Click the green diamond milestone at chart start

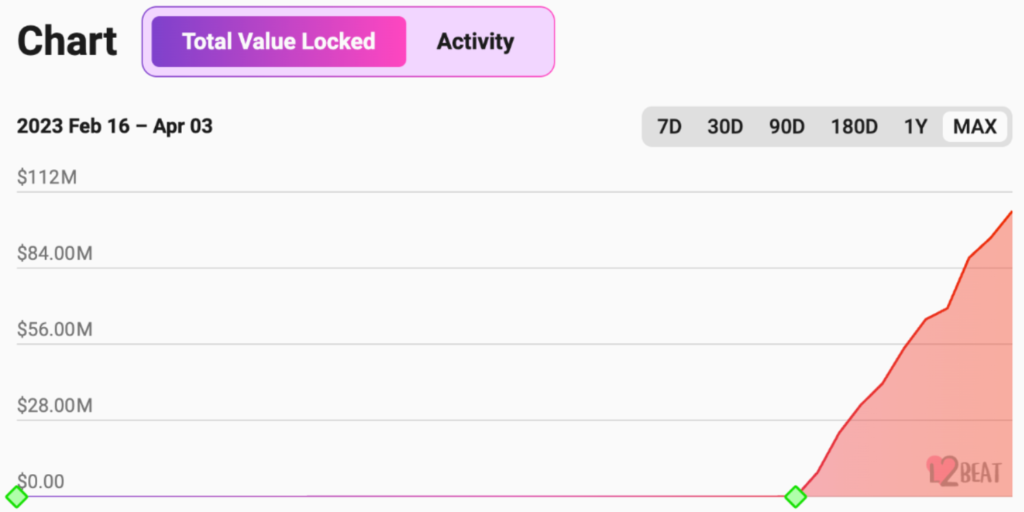[16, 496]
